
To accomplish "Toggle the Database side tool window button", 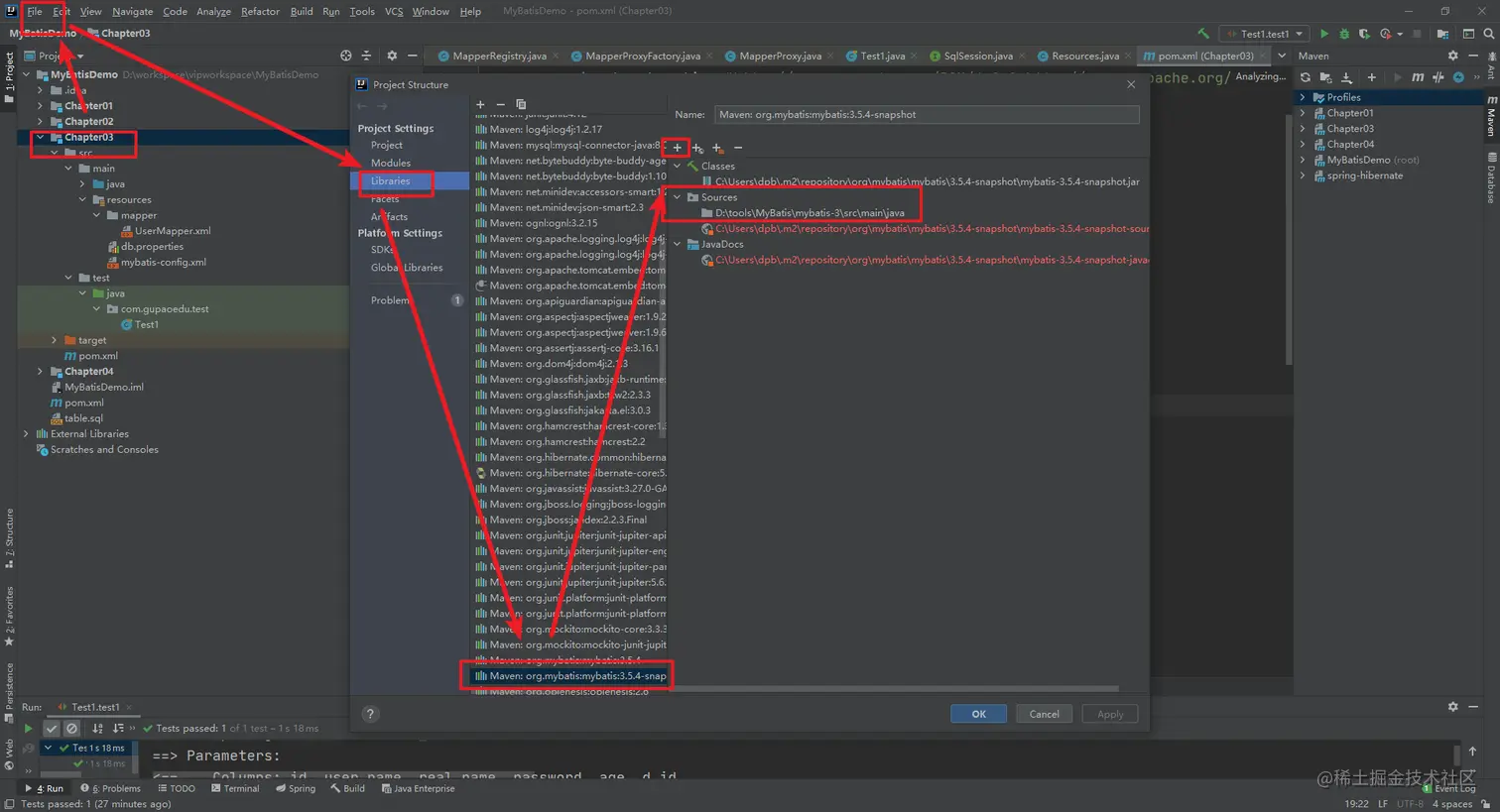I will 1491,177.
